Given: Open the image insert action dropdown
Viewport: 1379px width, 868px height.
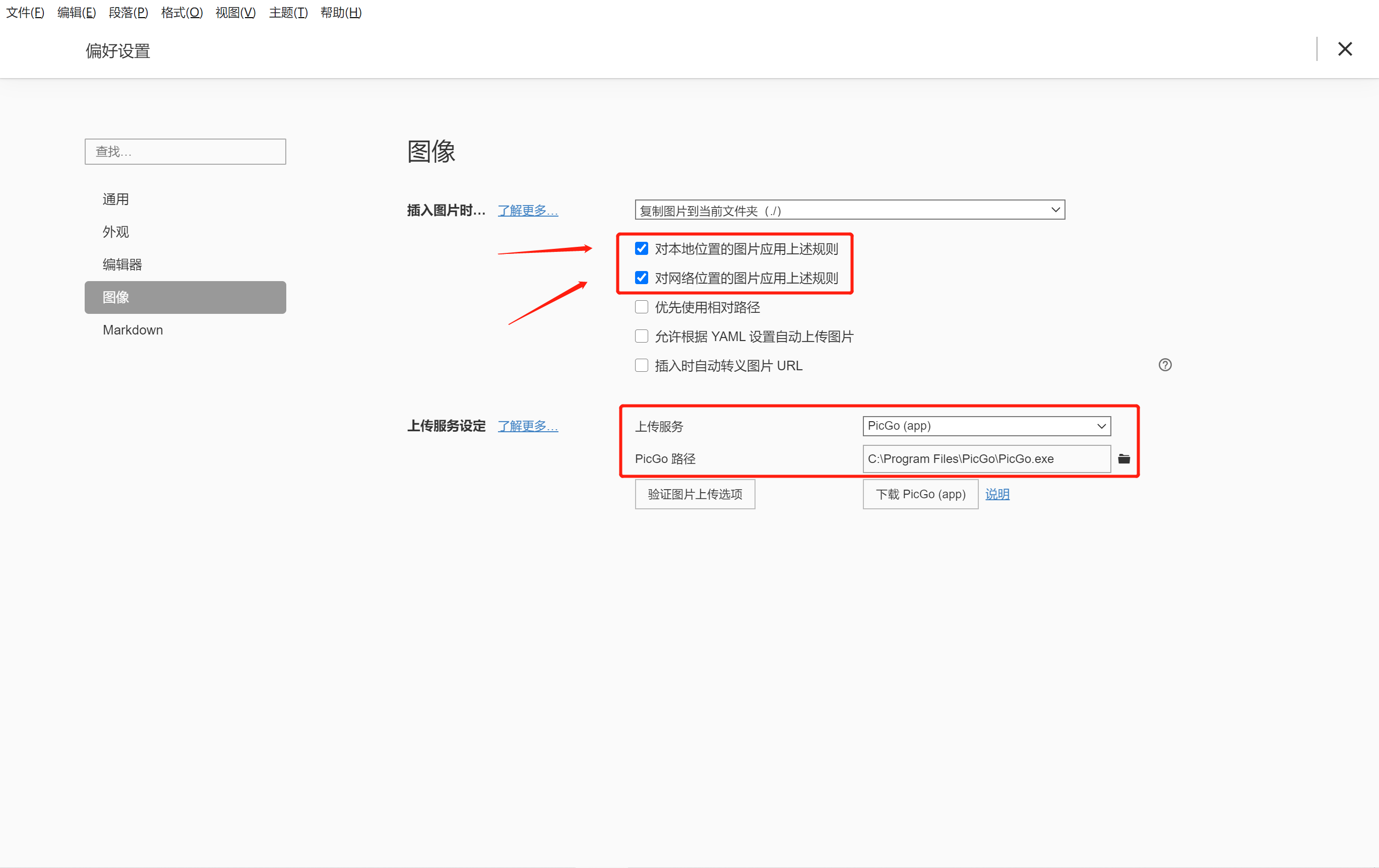Looking at the screenshot, I should [849, 210].
